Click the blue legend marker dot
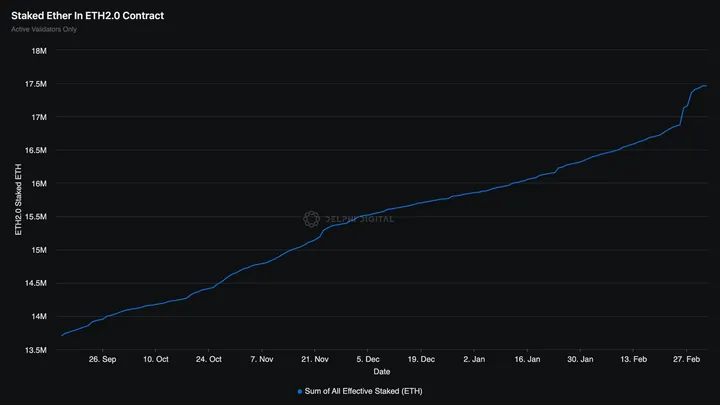720x405 pixels. [299, 391]
